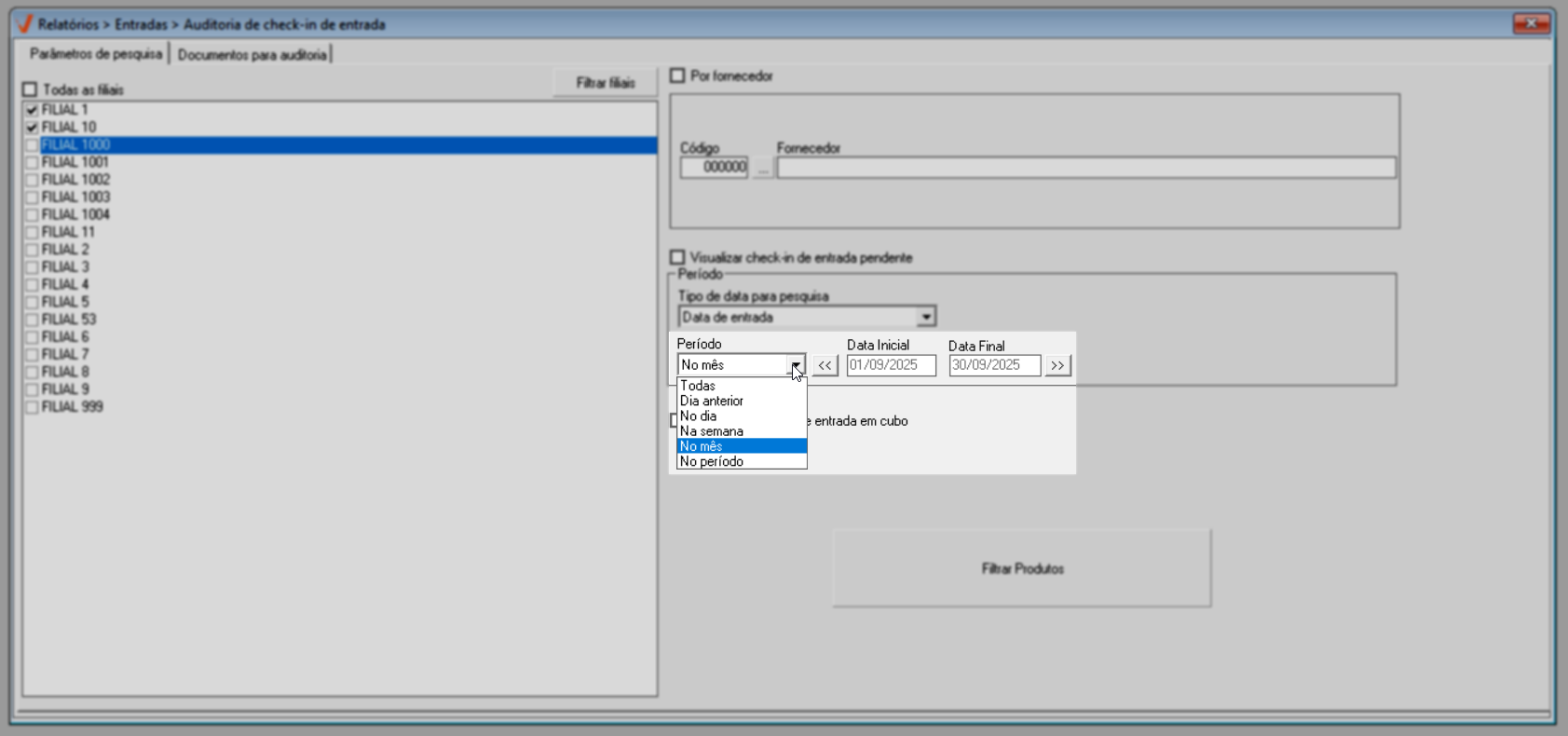Check Visualizar check-in de entrada pendente
The height and width of the screenshot is (736, 1568).
(678, 257)
